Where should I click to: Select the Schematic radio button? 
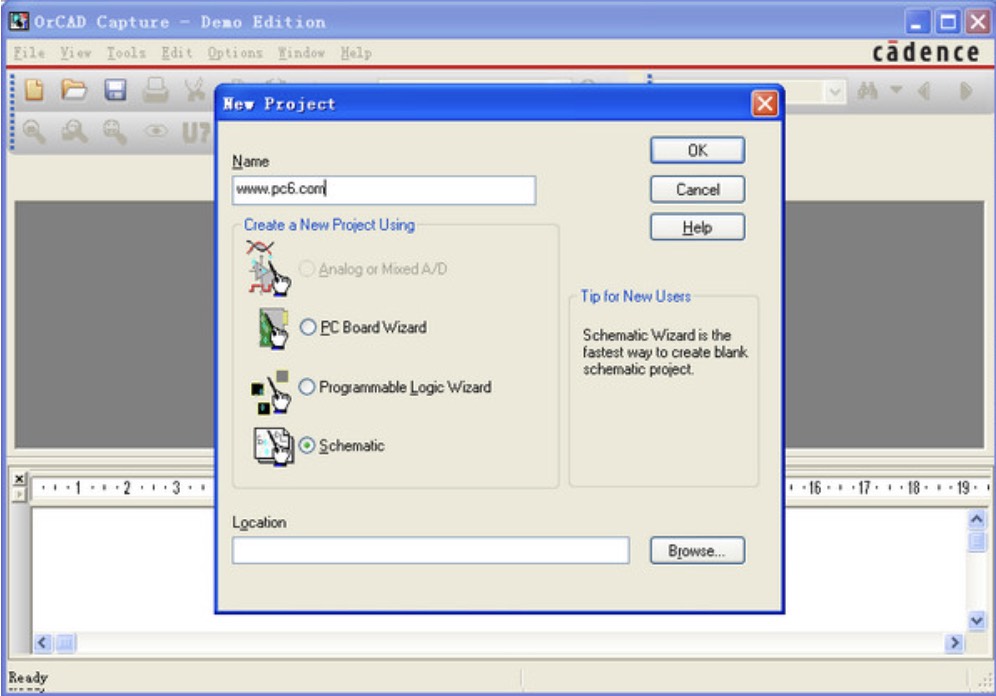tap(307, 446)
